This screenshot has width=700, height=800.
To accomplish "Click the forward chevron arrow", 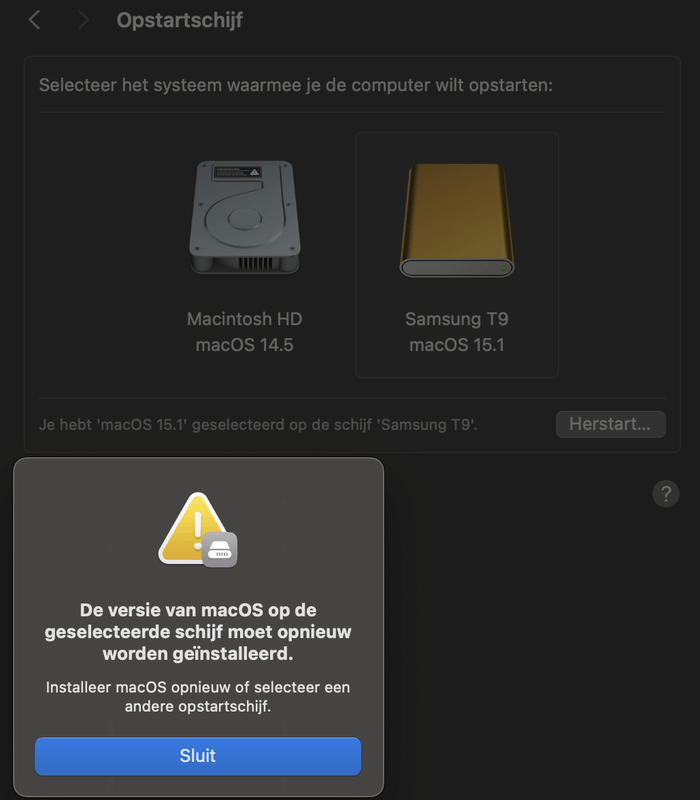I will click(x=83, y=20).
